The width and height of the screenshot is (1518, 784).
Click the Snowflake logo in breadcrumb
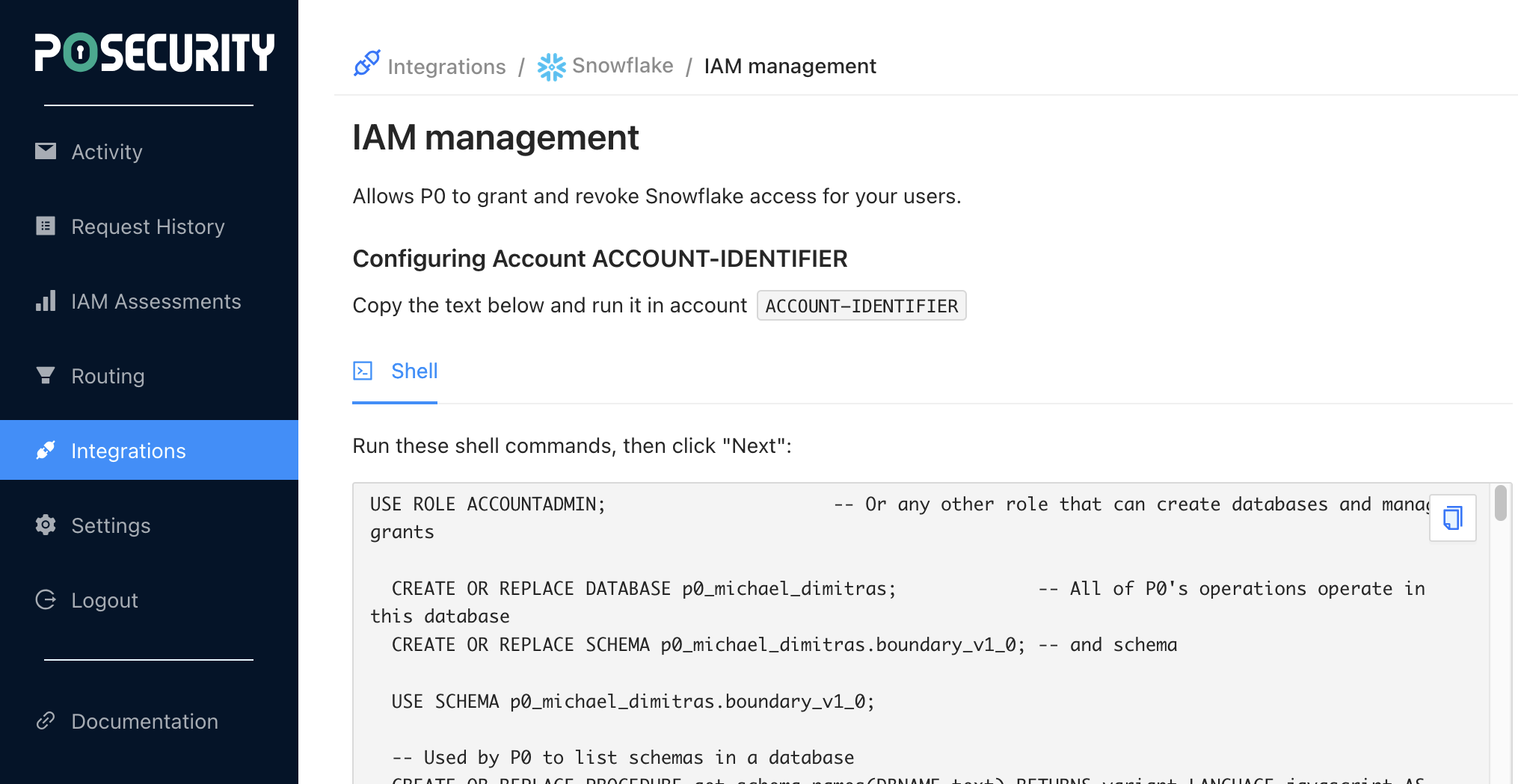(x=552, y=67)
